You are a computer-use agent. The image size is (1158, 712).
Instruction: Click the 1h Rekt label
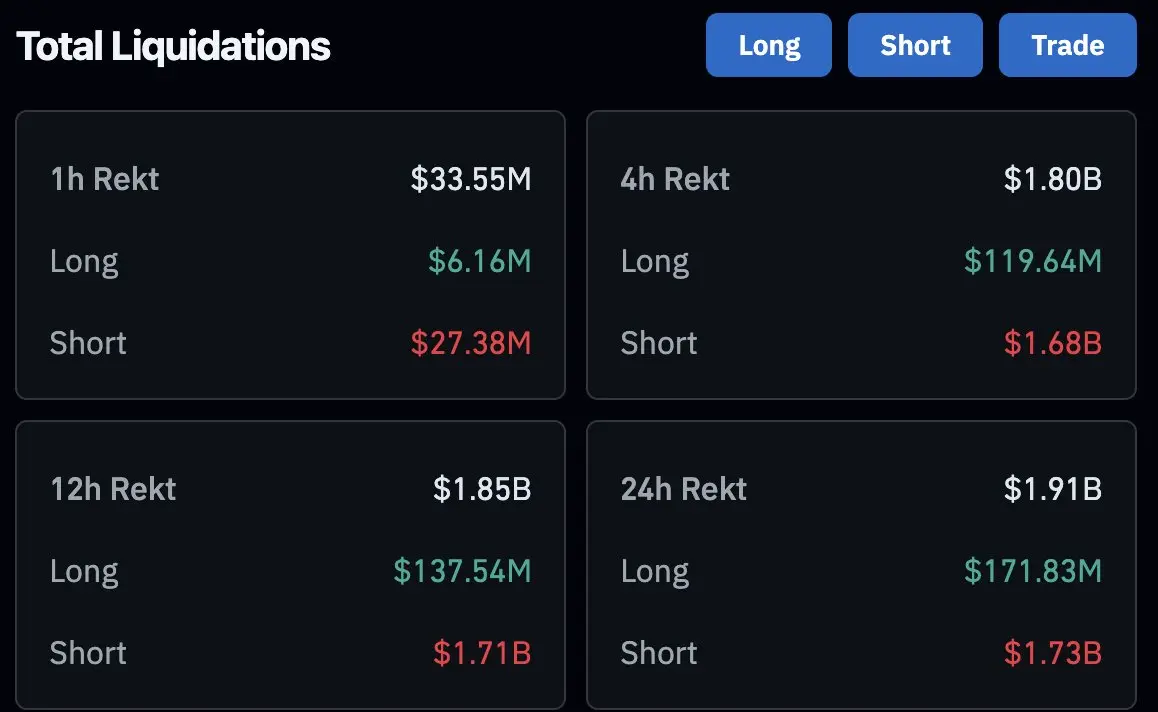(x=104, y=179)
